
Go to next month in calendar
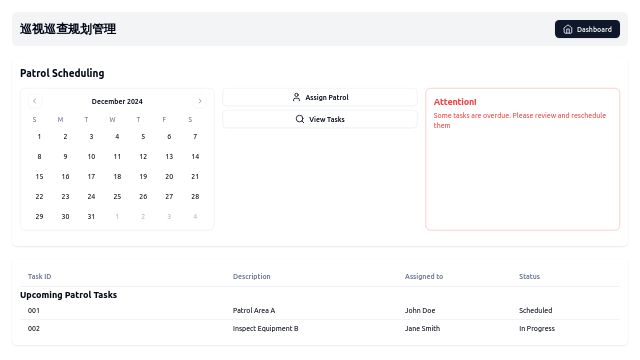pos(200,101)
